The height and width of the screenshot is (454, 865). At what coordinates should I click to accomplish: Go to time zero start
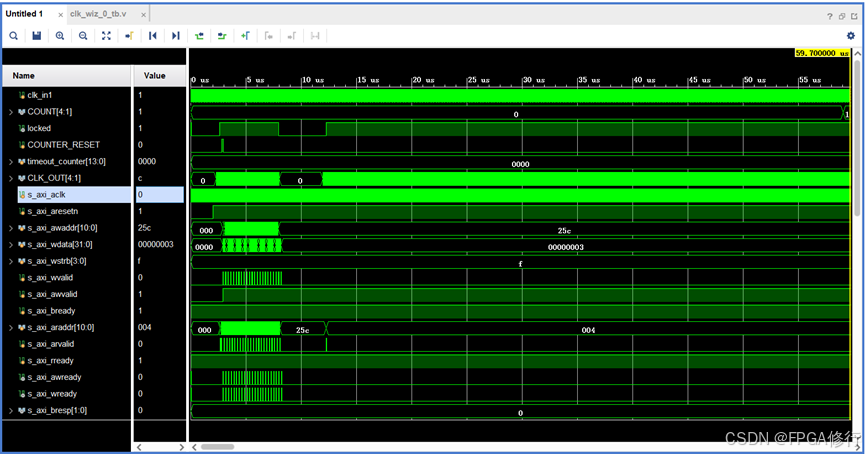point(153,36)
